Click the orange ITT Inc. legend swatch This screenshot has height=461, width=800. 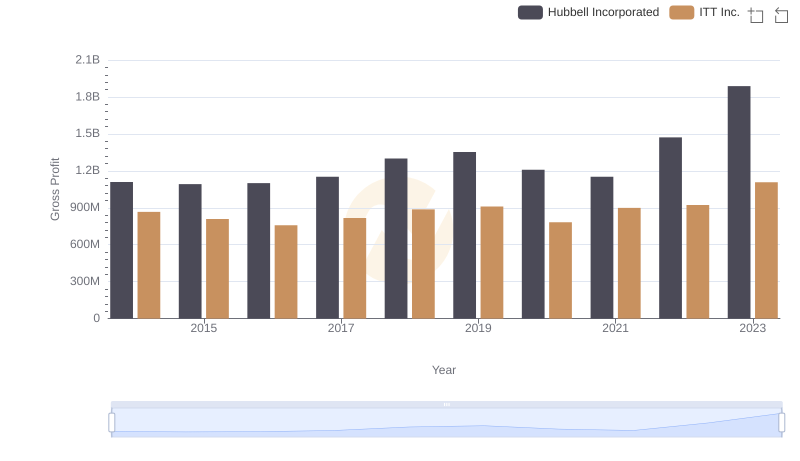click(x=682, y=12)
